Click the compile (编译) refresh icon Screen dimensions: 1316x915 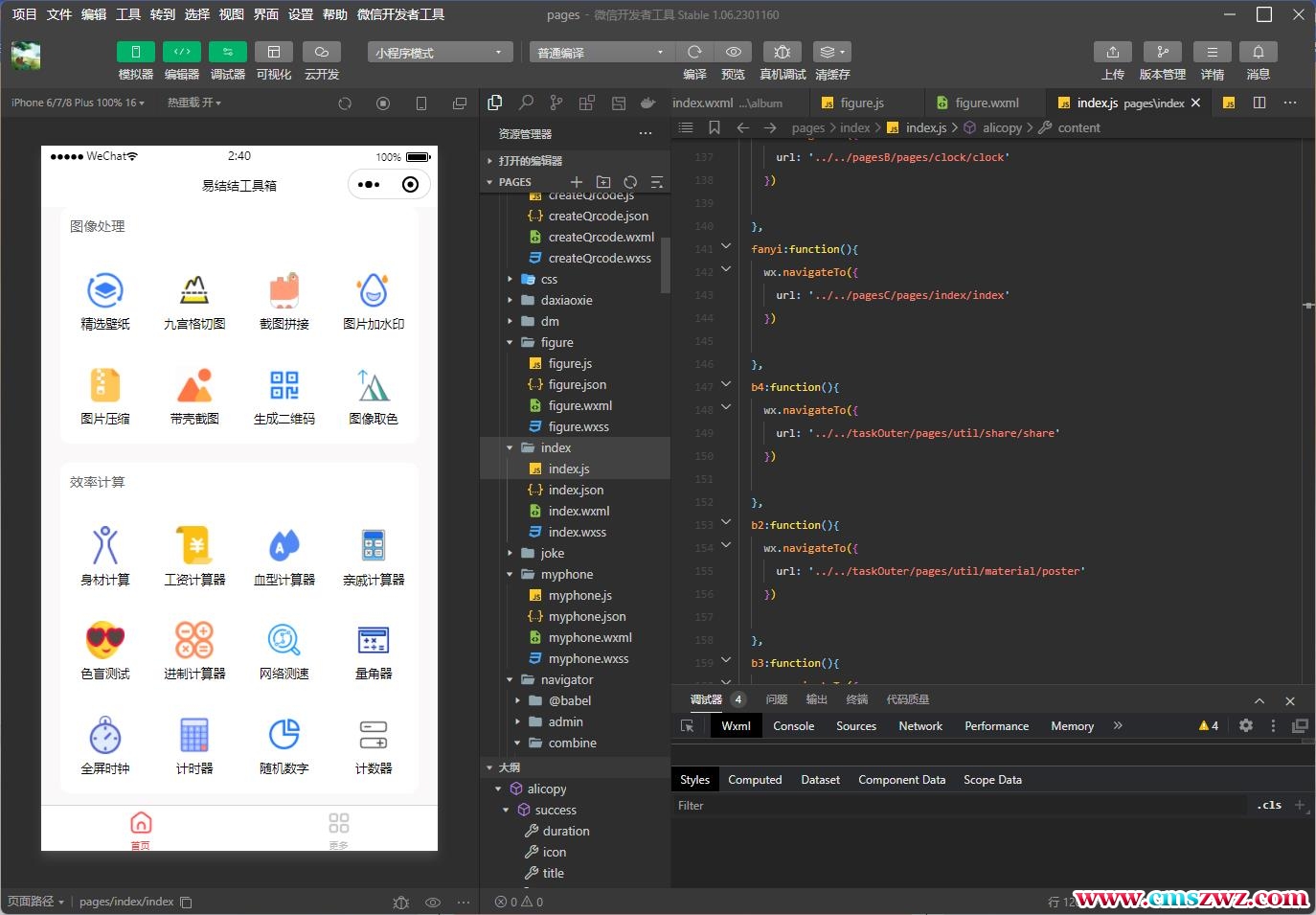coord(694,52)
